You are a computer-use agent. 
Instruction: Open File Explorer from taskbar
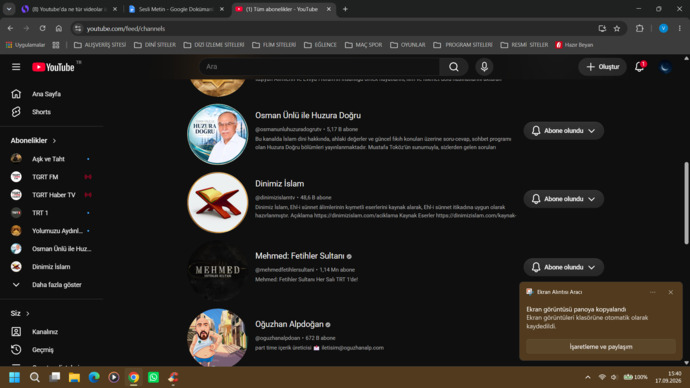(x=74, y=377)
